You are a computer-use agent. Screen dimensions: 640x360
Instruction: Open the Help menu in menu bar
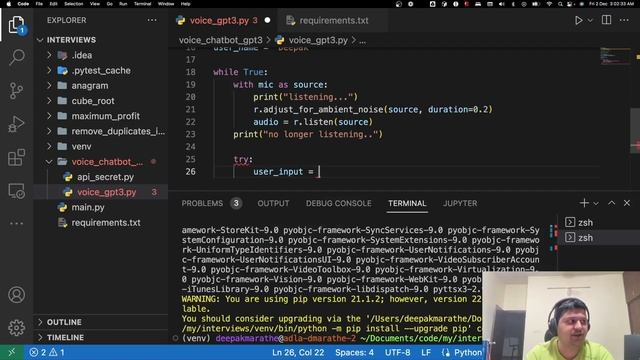tap(185, 4)
